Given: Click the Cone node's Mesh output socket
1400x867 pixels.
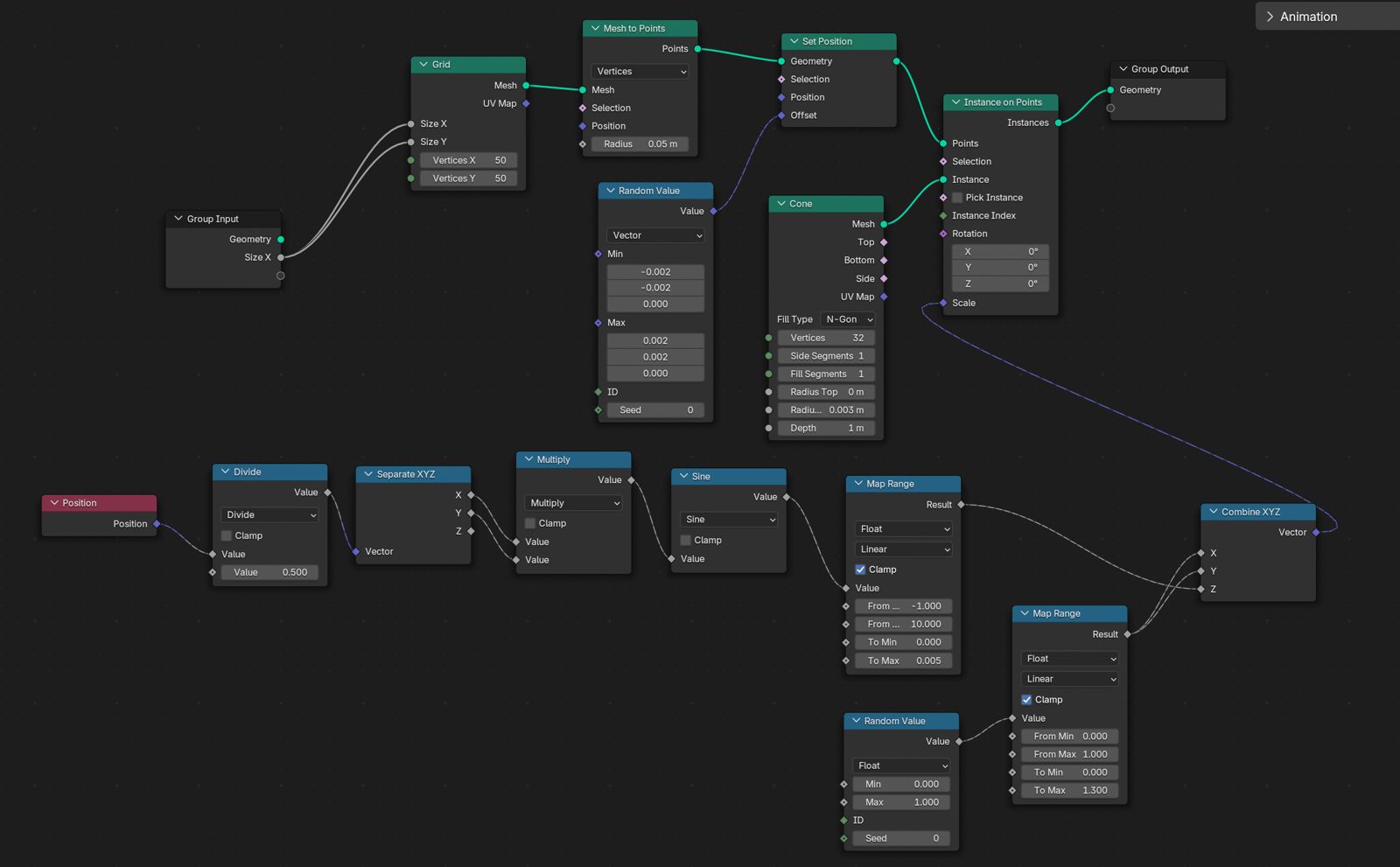Looking at the screenshot, I should pyautogui.click(x=884, y=224).
